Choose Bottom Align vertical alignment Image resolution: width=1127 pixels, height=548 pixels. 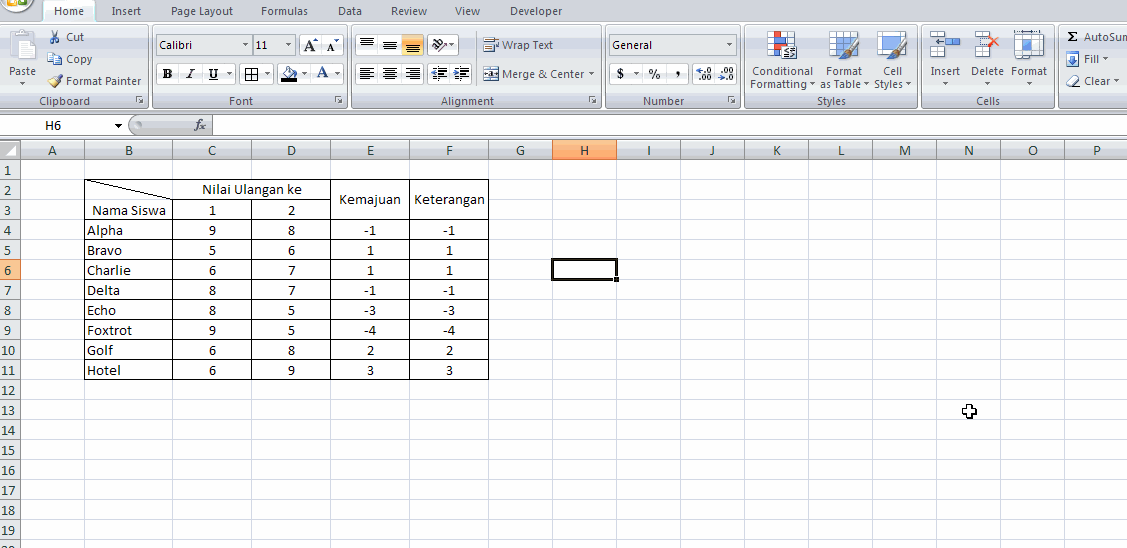(413, 45)
